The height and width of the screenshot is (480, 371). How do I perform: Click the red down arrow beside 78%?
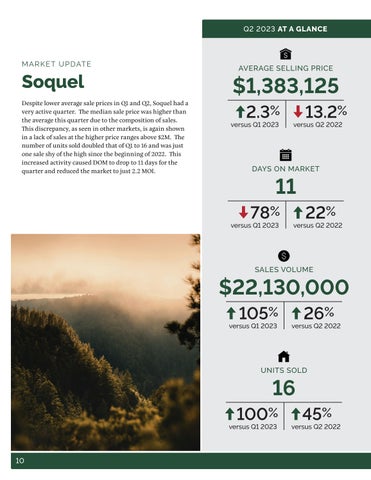point(244,212)
